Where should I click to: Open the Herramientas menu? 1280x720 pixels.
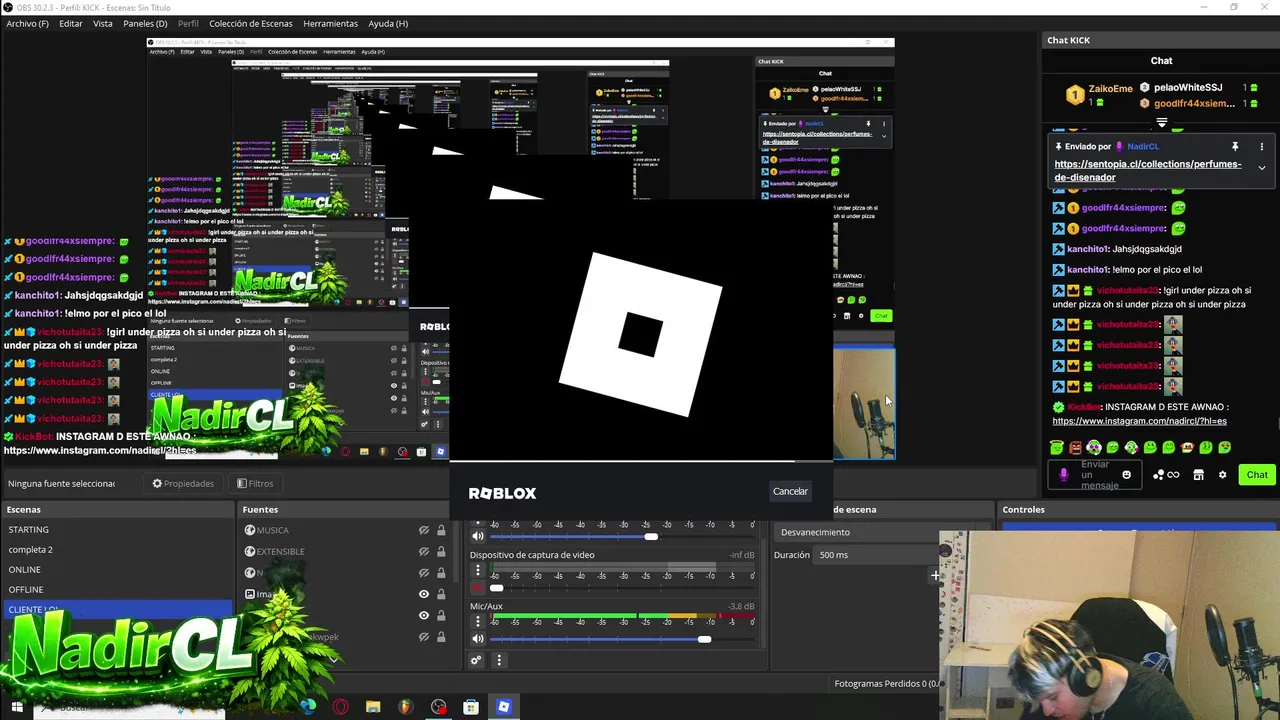(330, 23)
